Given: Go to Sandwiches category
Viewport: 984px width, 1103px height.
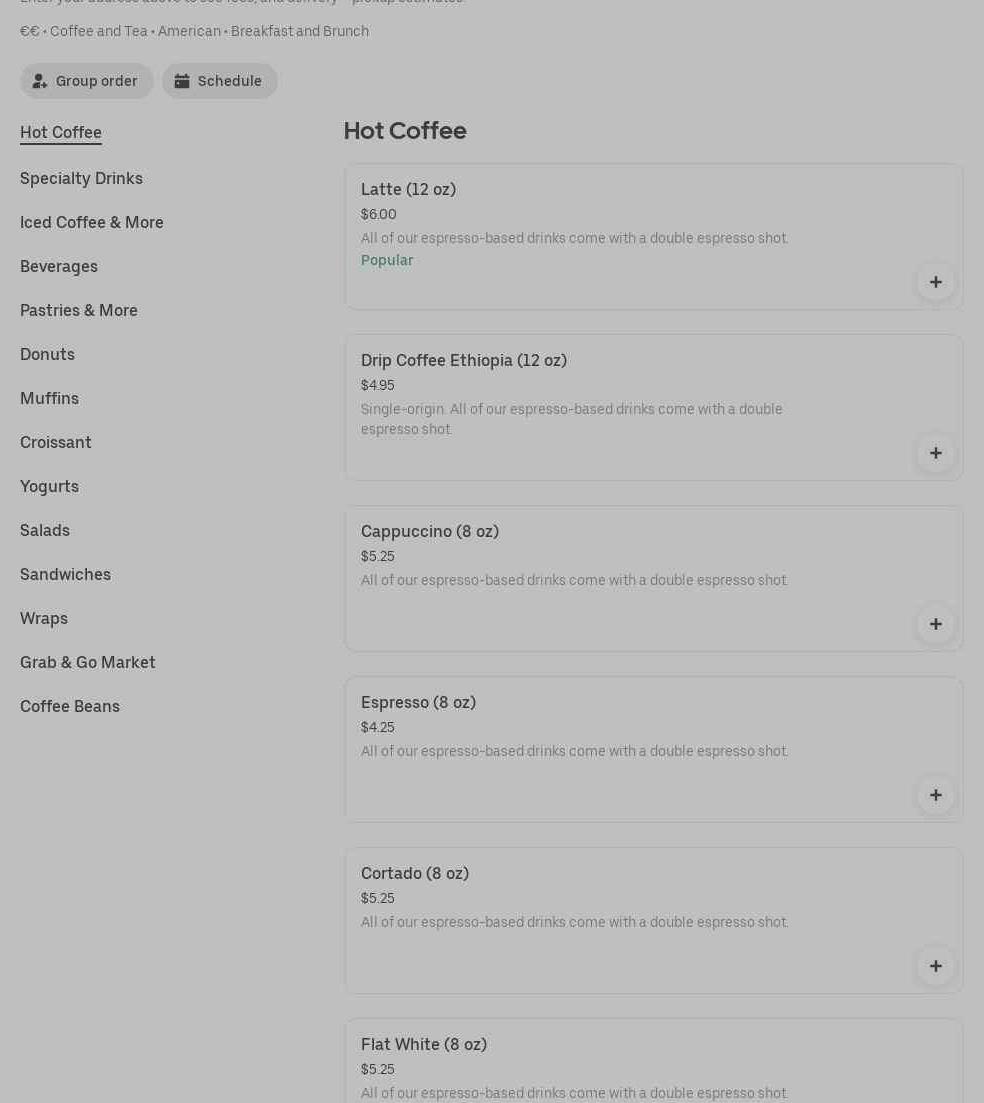Looking at the screenshot, I should coord(65,574).
